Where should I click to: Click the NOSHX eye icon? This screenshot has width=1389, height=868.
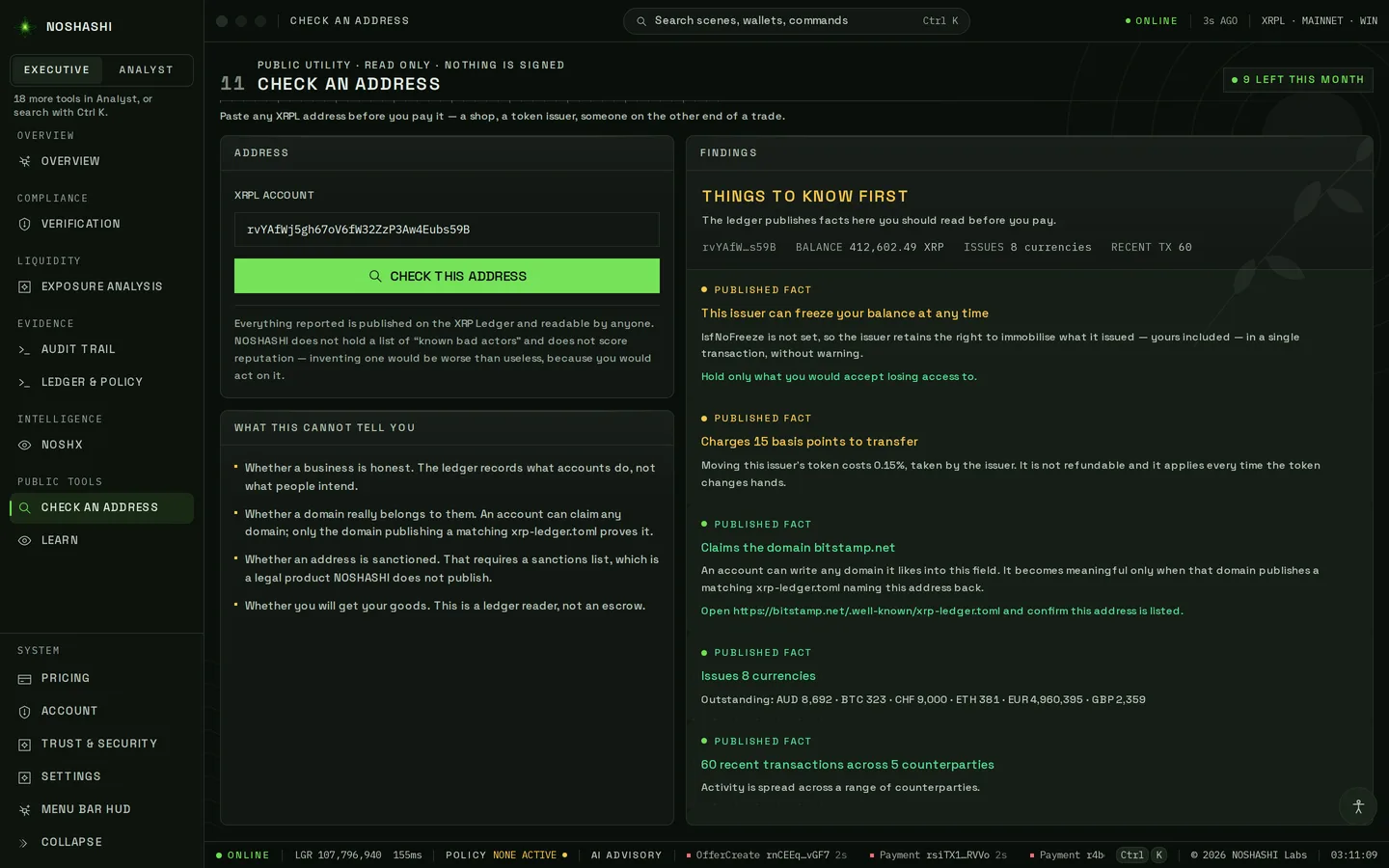tap(25, 445)
